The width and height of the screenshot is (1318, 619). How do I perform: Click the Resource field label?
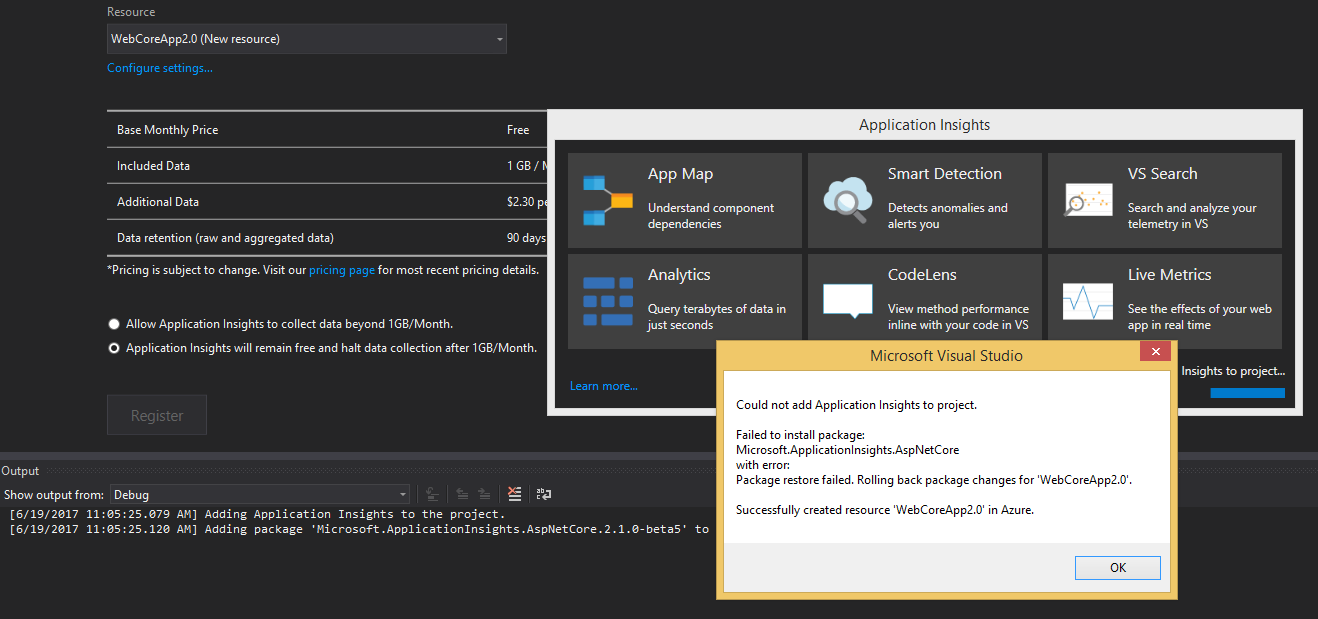pos(131,12)
